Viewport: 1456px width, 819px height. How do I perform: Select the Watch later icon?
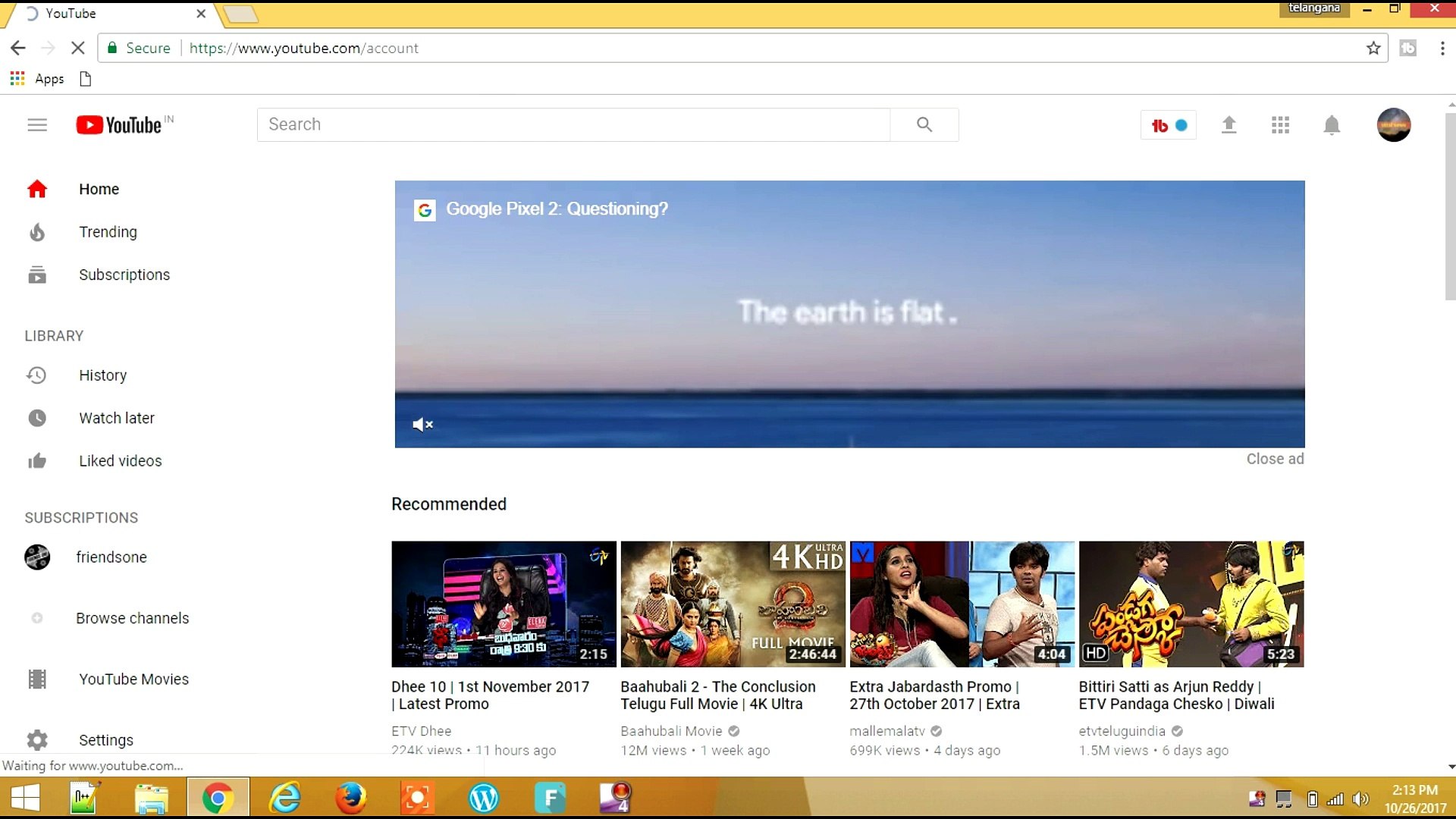tap(37, 418)
